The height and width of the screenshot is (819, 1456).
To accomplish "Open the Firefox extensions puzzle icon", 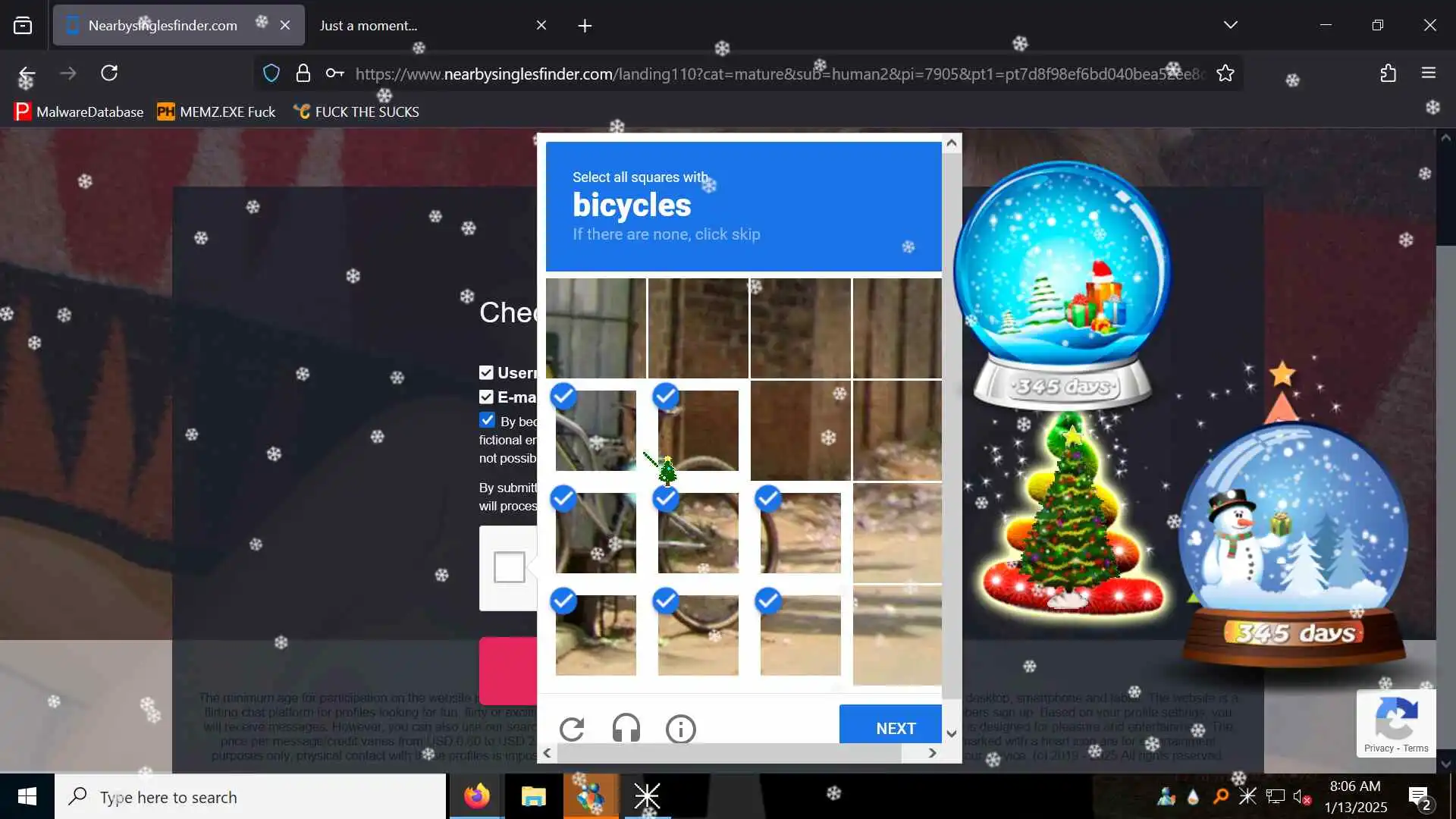I will 1388,73.
